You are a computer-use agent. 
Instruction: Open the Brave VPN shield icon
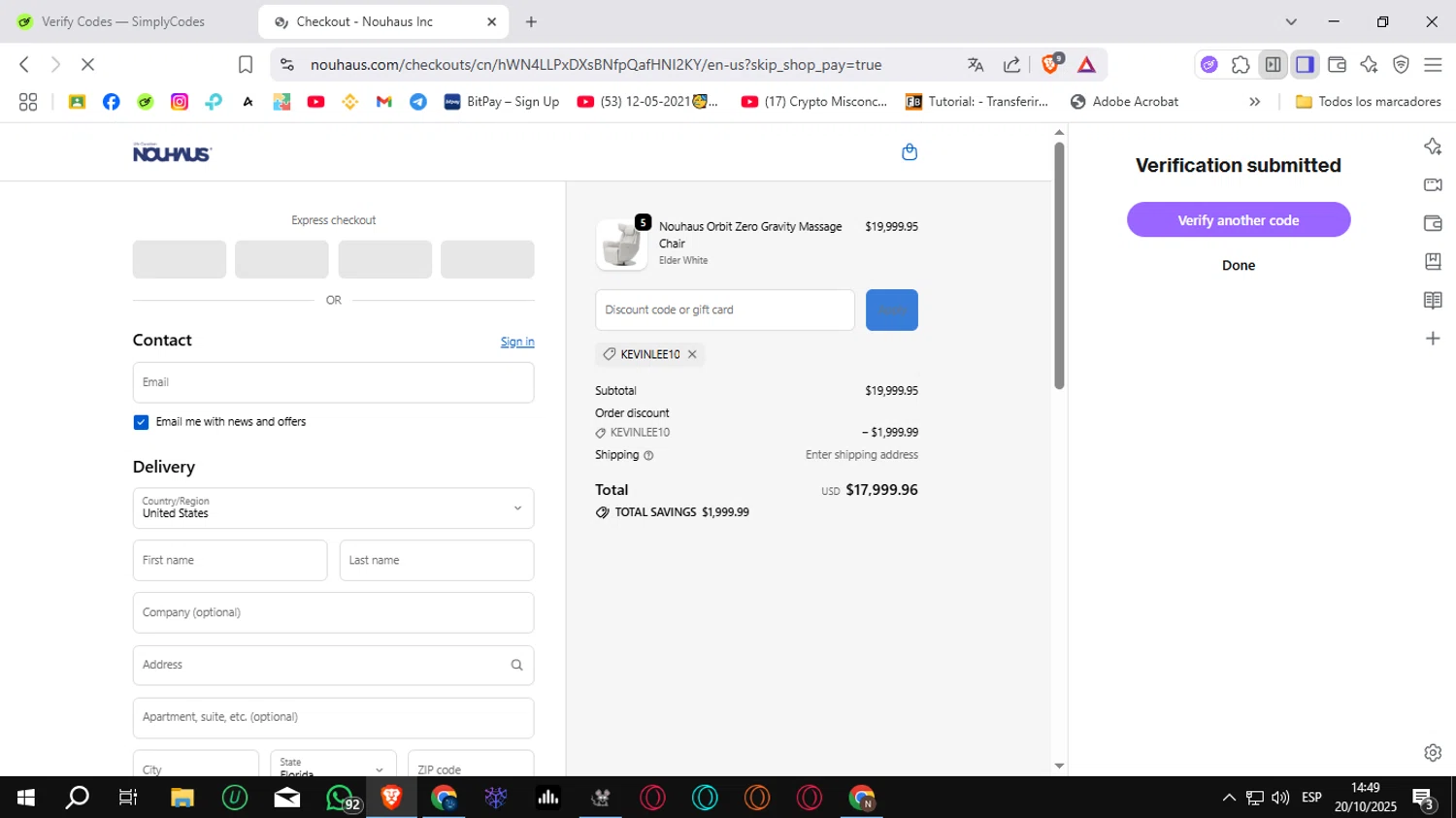[1401, 65]
